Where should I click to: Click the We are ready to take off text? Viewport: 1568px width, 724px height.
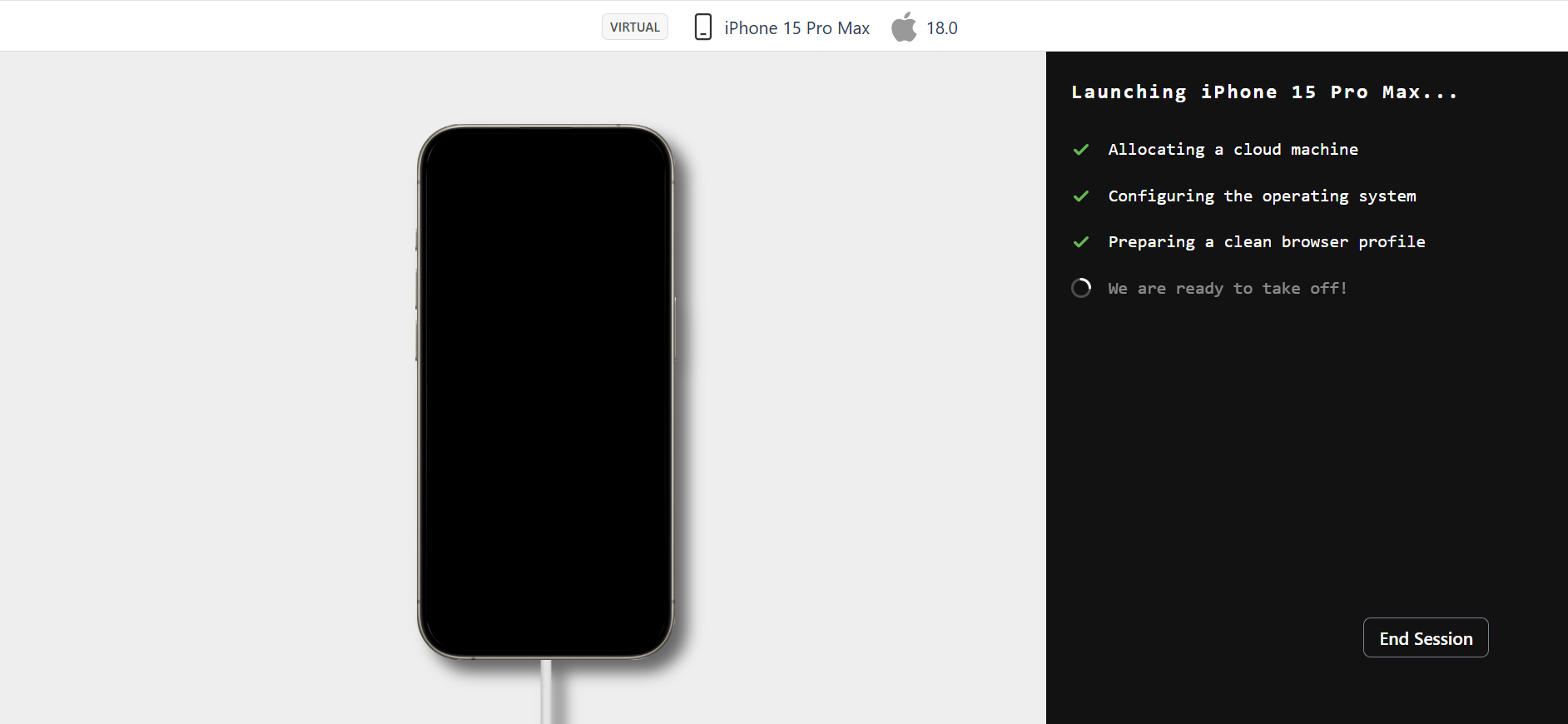click(x=1228, y=289)
